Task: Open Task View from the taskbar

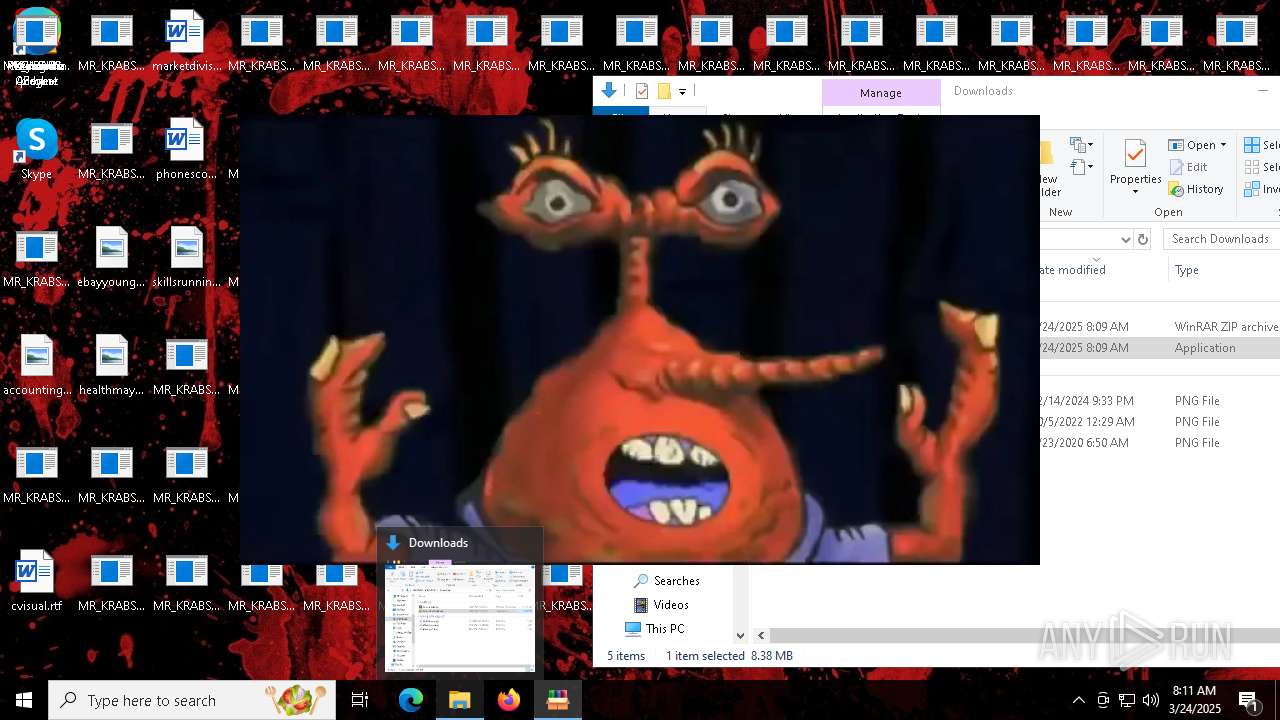Action: pyautogui.click(x=360, y=700)
